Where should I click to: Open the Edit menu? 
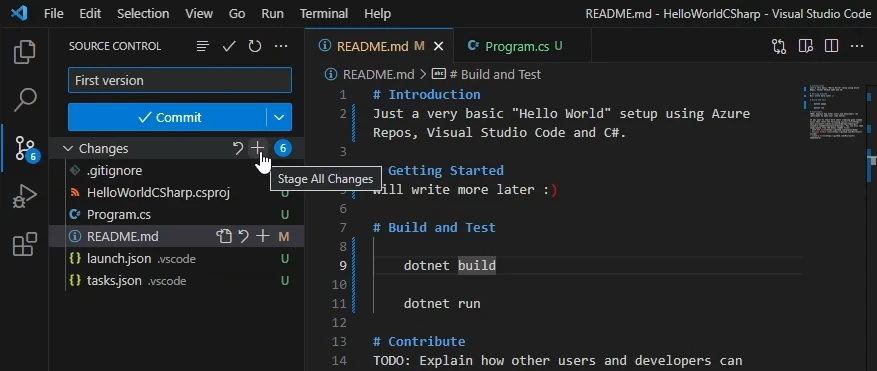(90, 14)
